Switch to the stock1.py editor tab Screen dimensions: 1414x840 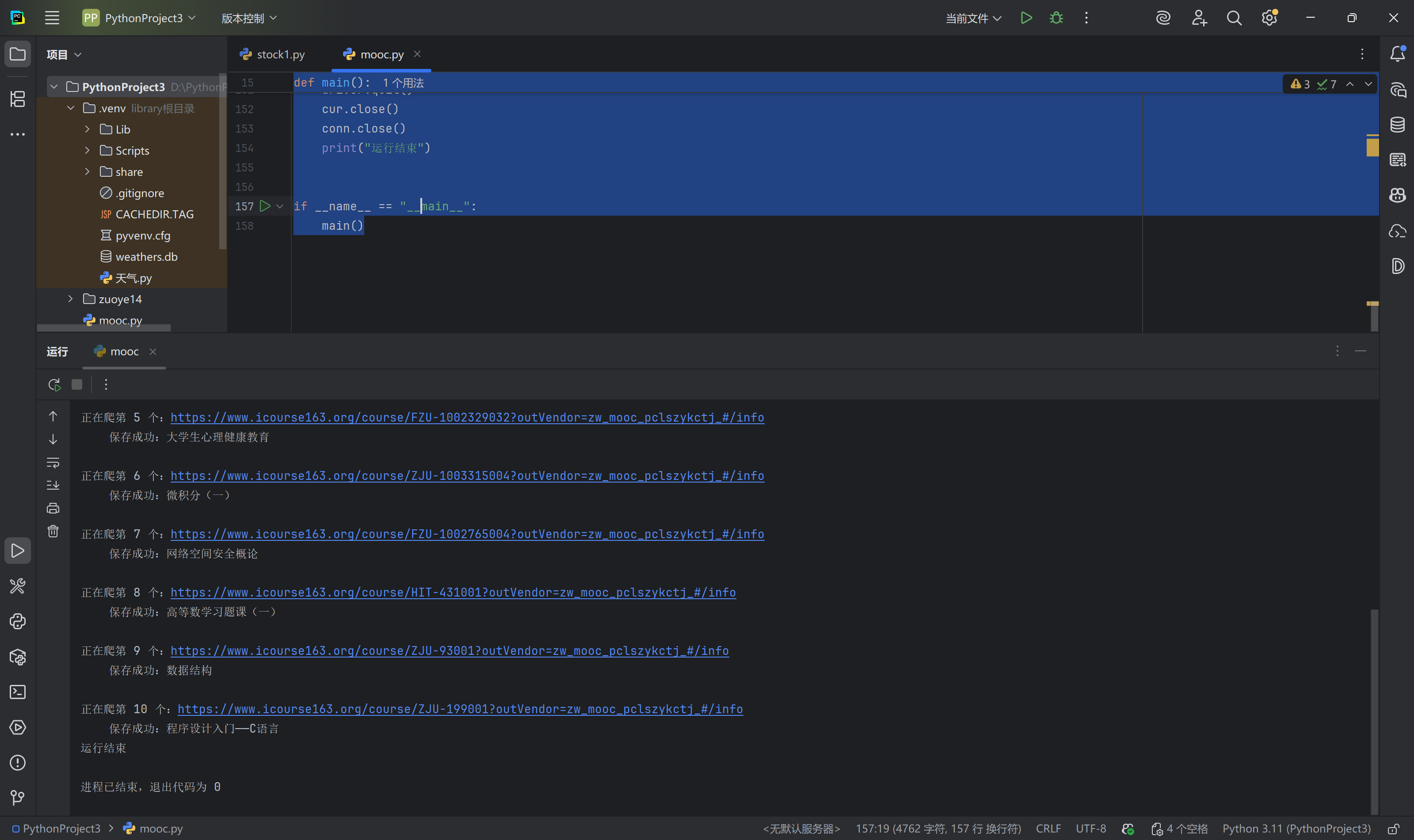click(x=280, y=54)
